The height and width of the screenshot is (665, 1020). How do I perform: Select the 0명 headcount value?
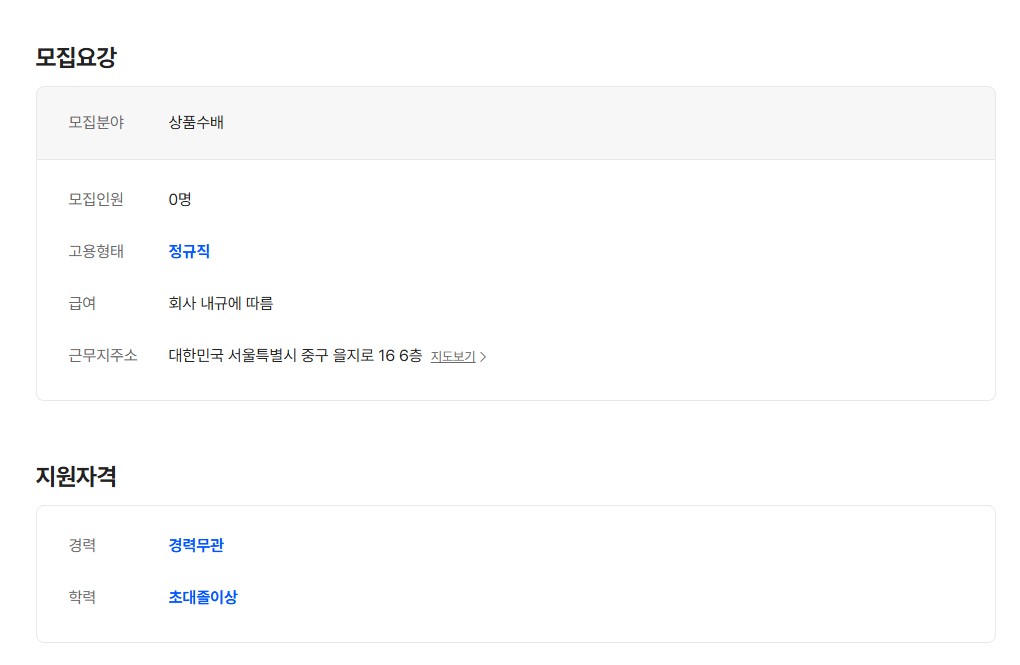(x=180, y=199)
